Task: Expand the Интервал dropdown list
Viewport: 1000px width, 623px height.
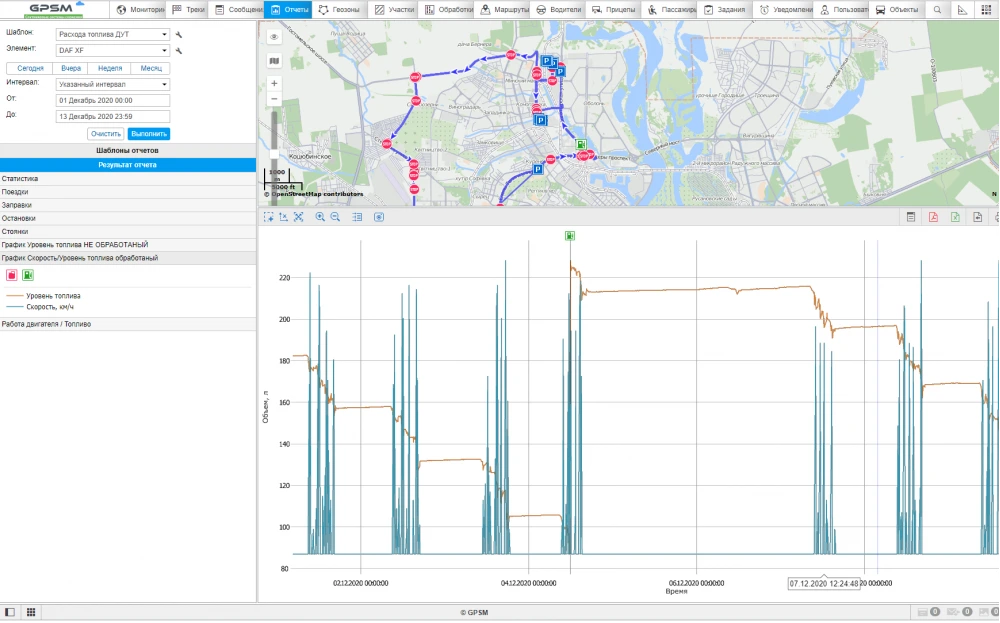Action: (112, 84)
